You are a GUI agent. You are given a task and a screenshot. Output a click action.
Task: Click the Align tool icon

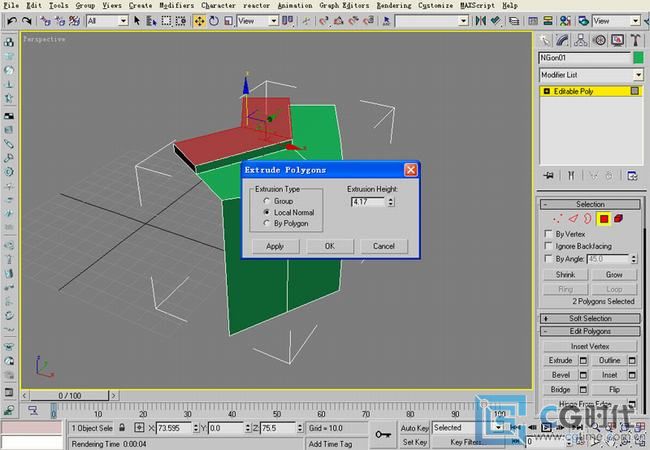[x=495, y=21]
